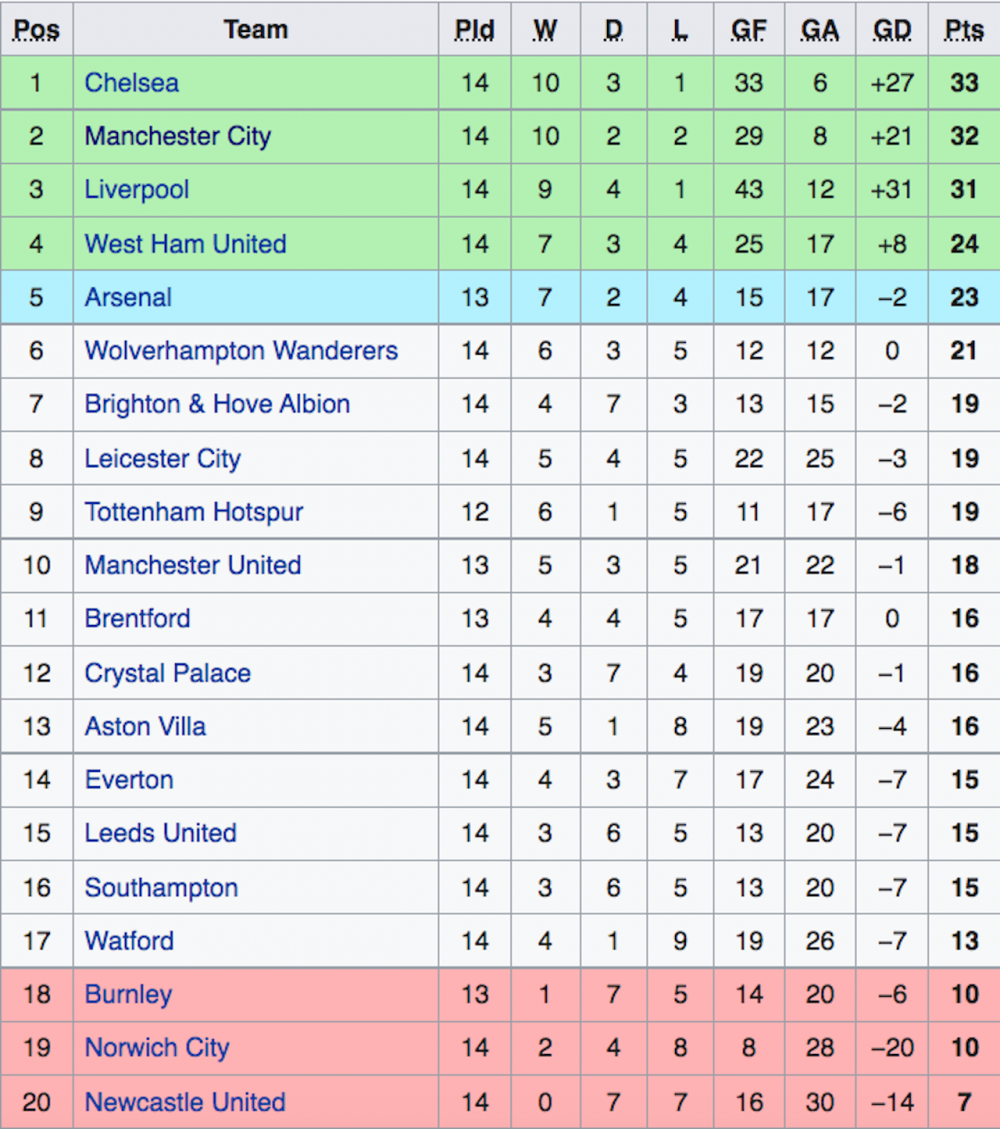Select the Arsenal link
1000x1129 pixels.
coord(128,297)
